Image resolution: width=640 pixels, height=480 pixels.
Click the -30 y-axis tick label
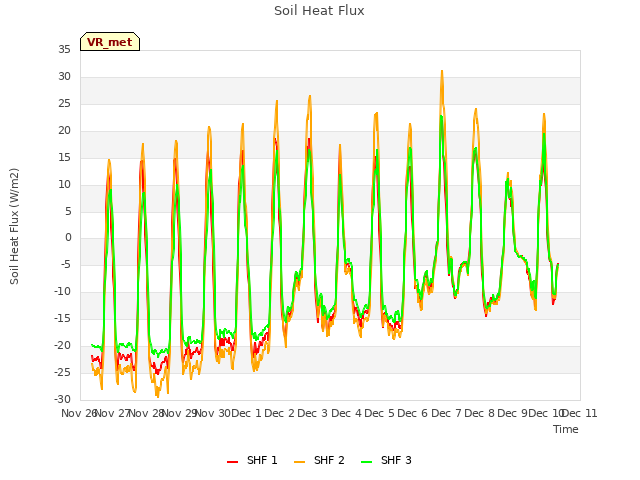tap(62, 399)
